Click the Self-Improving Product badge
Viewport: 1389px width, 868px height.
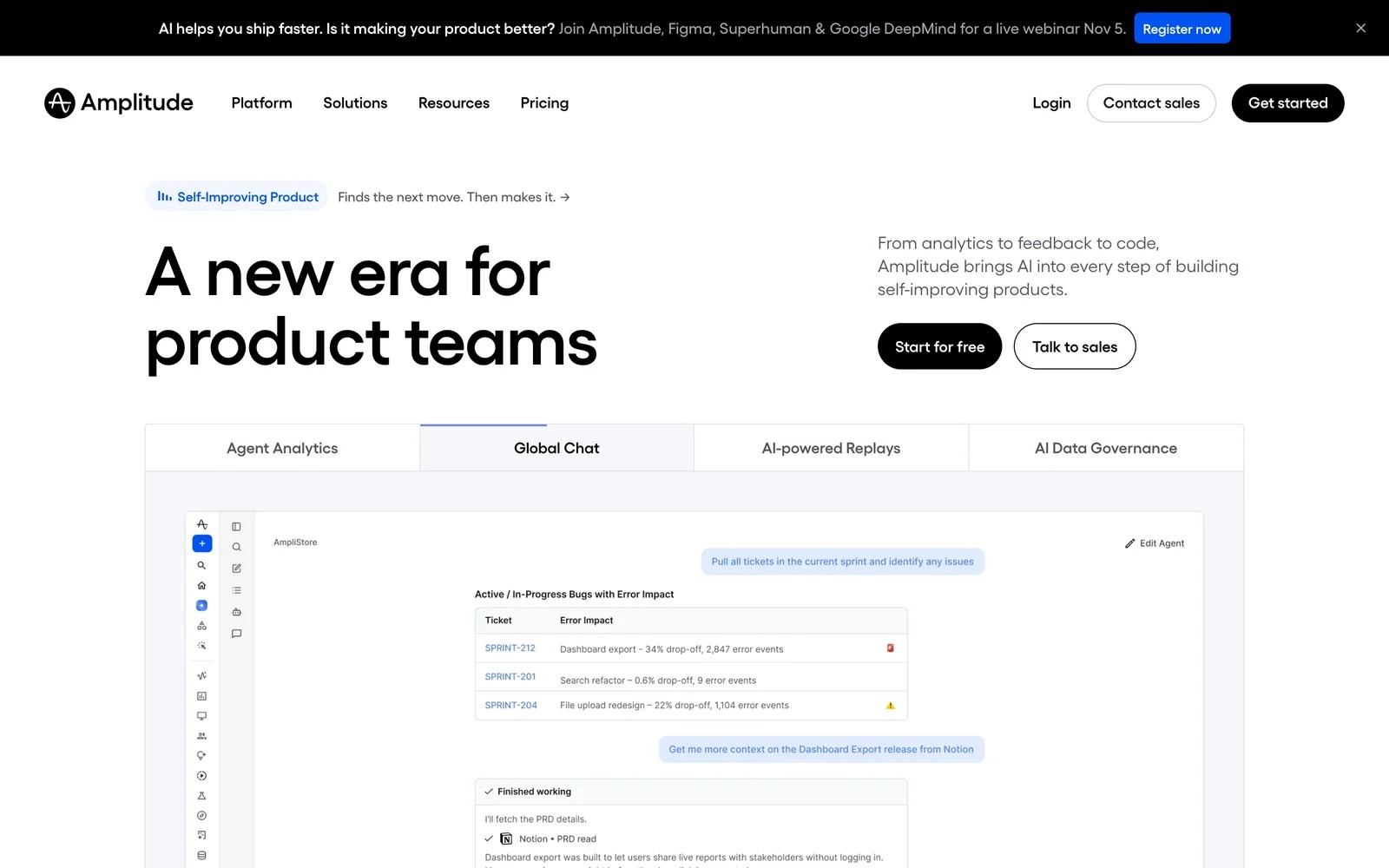point(237,197)
